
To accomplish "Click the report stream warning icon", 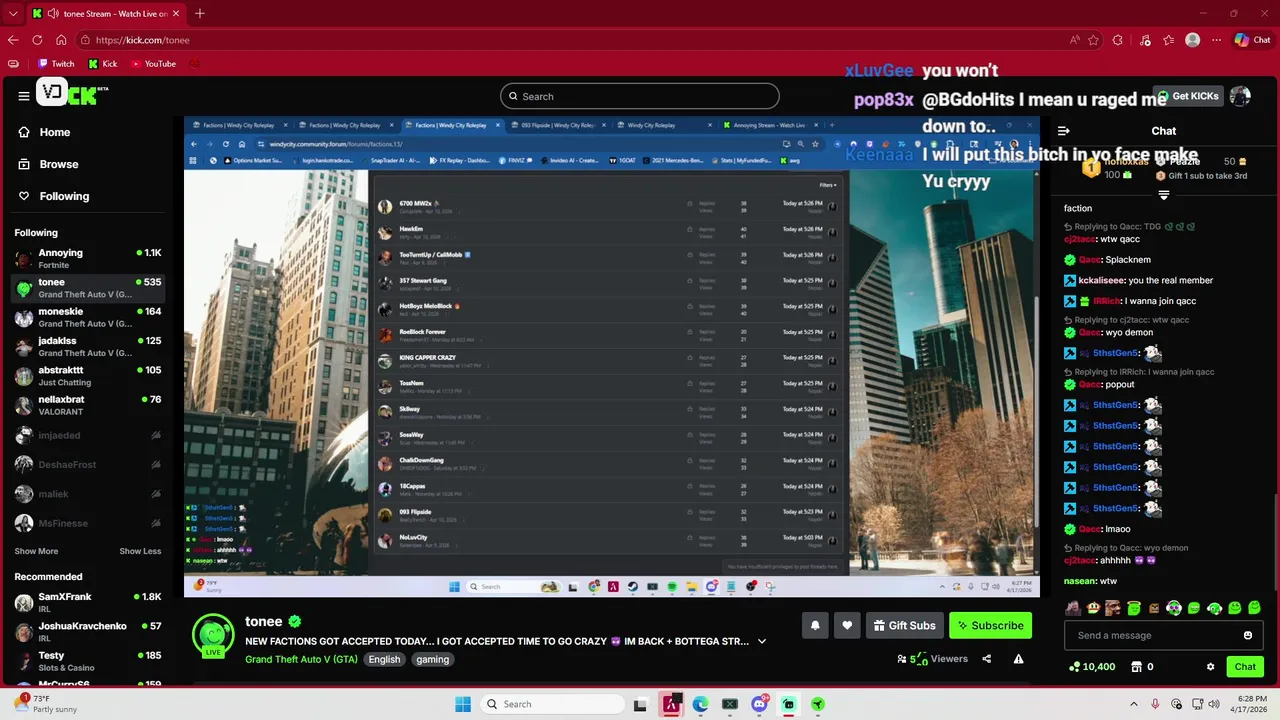I will (x=1018, y=659).
